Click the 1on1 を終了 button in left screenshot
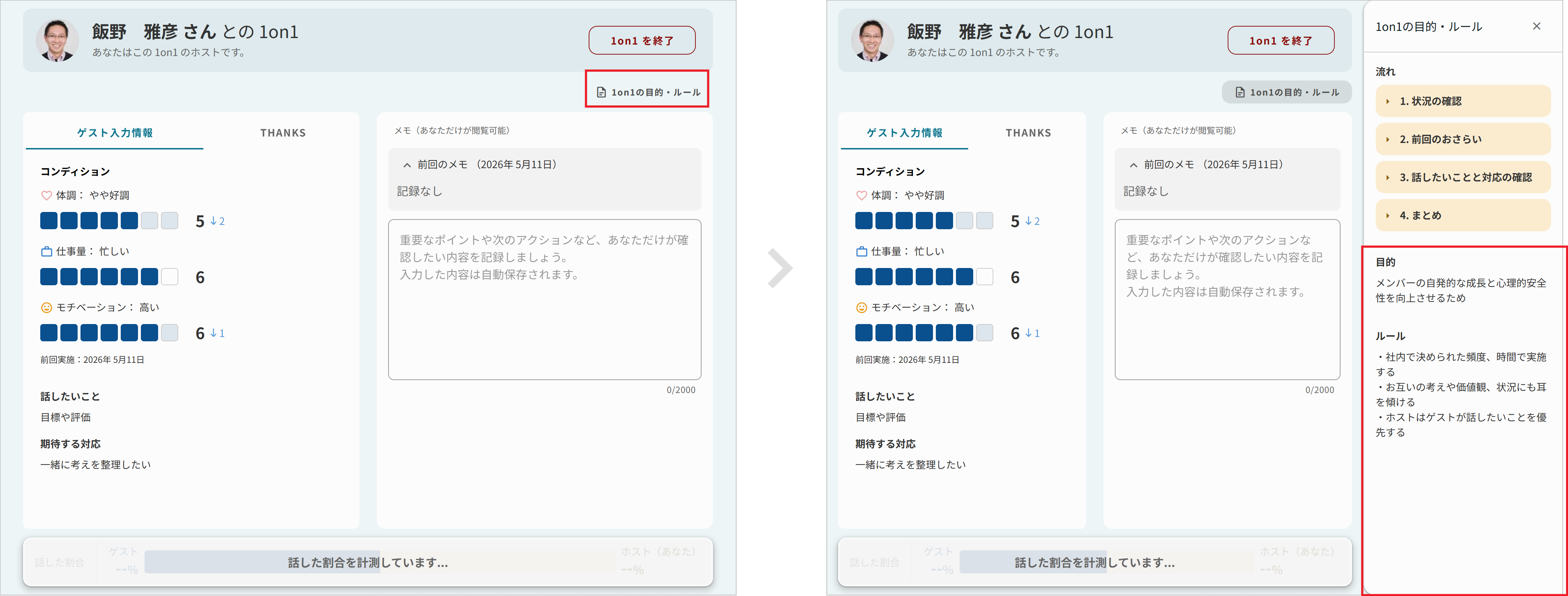 click(642, 40)
